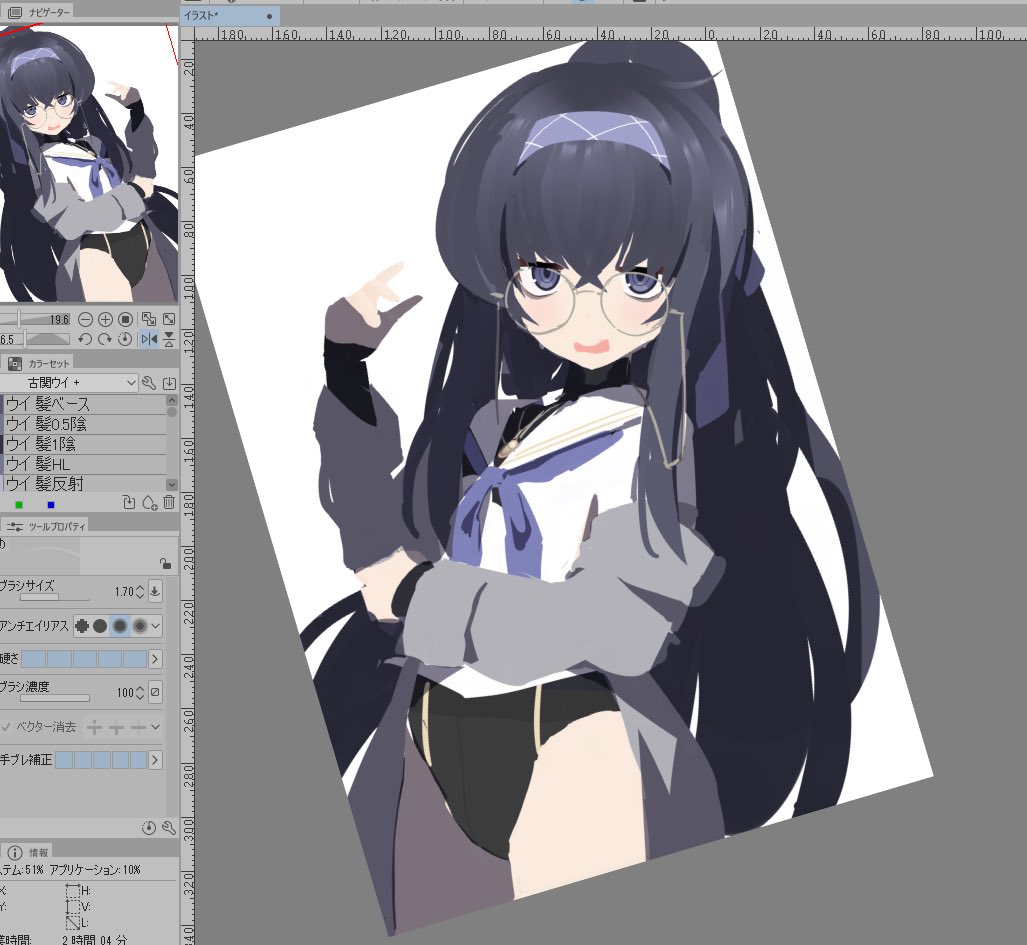Click the Navigator preview thumbnail

coord(88,164)
